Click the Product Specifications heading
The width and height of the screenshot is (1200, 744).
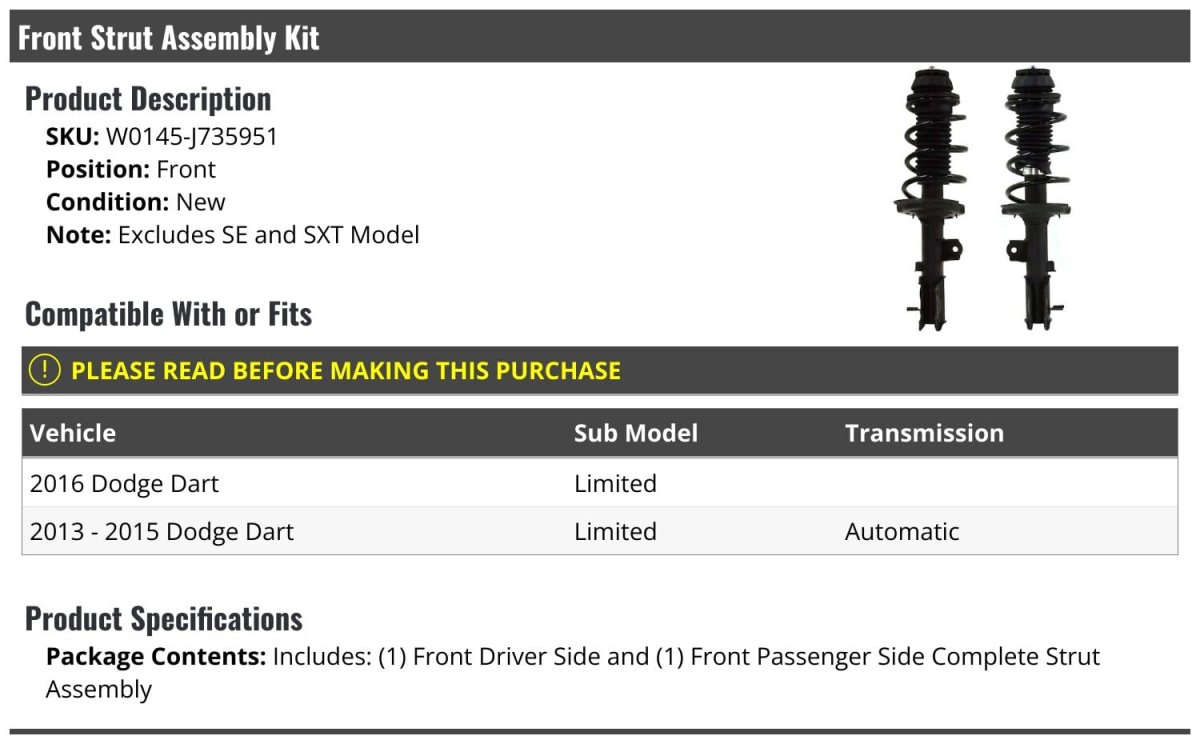164,619
